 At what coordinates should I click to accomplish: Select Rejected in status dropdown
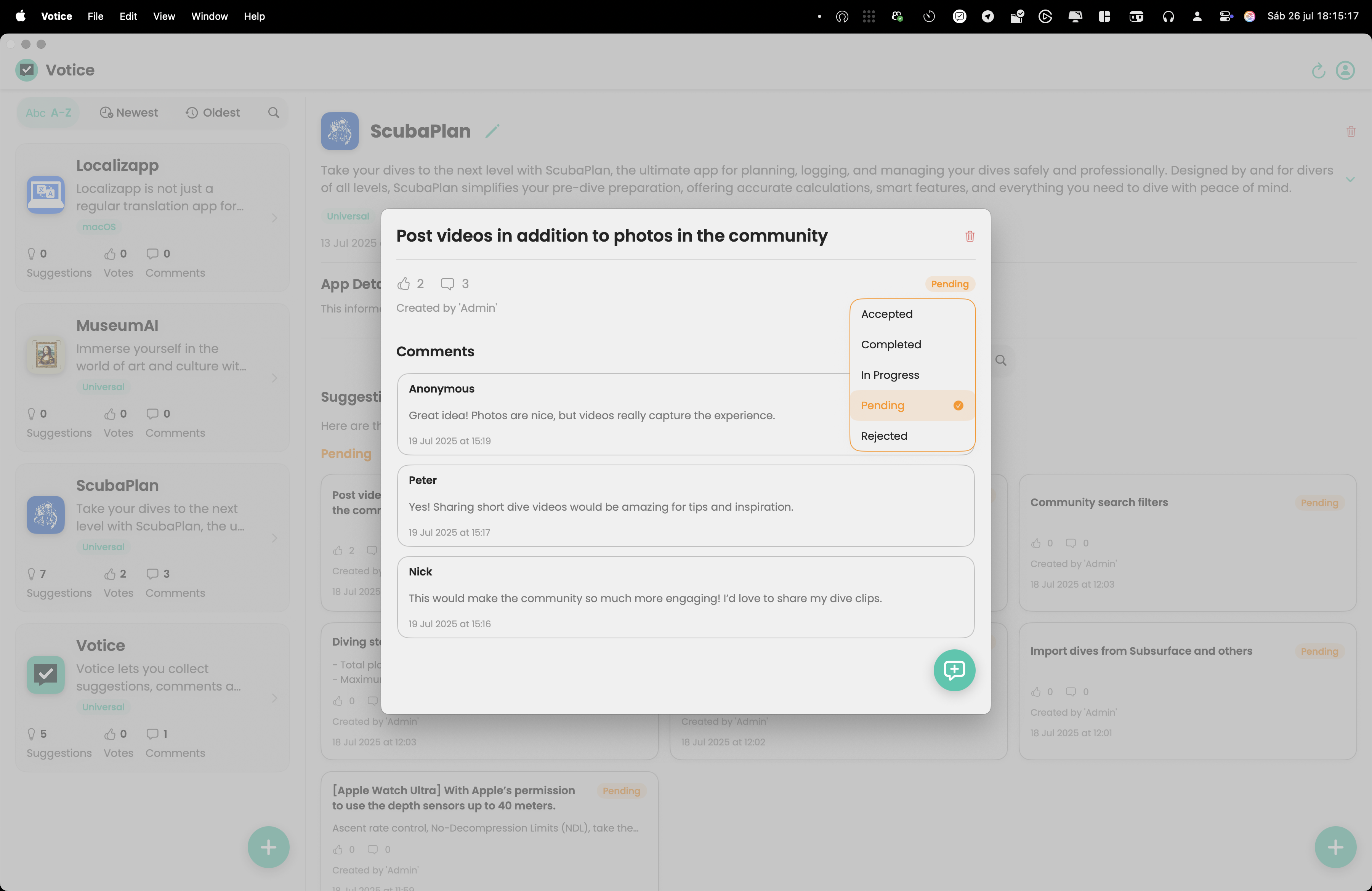pyautogui.click(x=884, y=436)
